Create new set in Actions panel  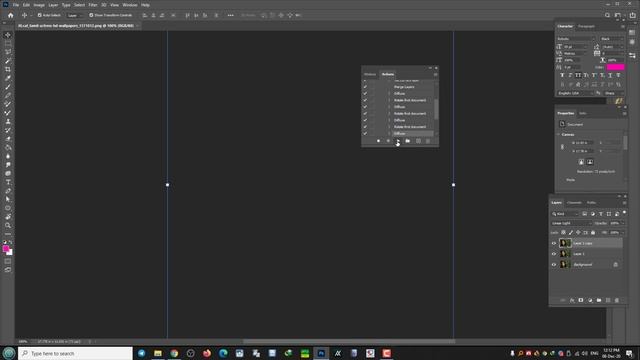[408, 141]
